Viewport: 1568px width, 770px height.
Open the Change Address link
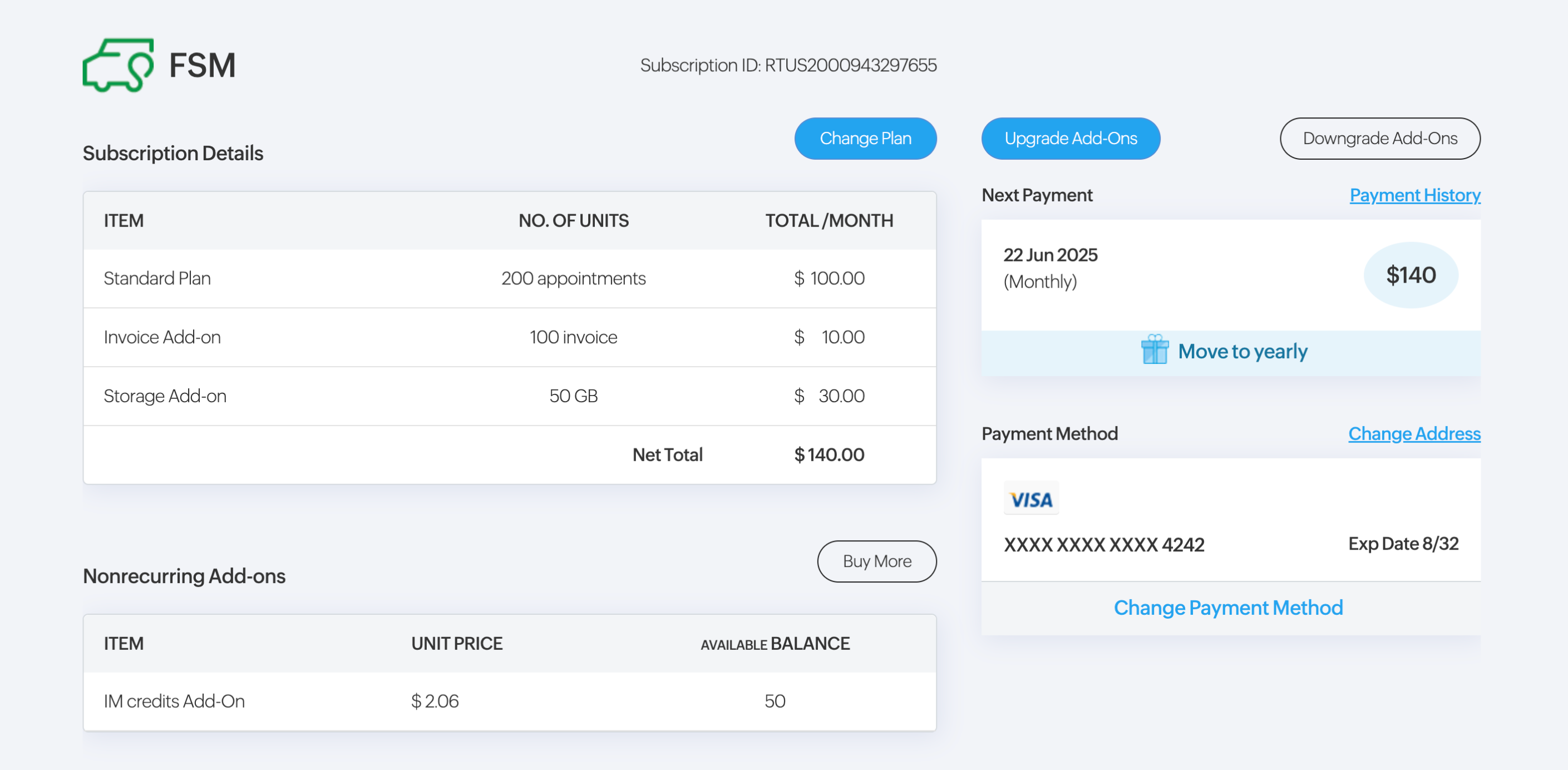[x=1413, y=433]
